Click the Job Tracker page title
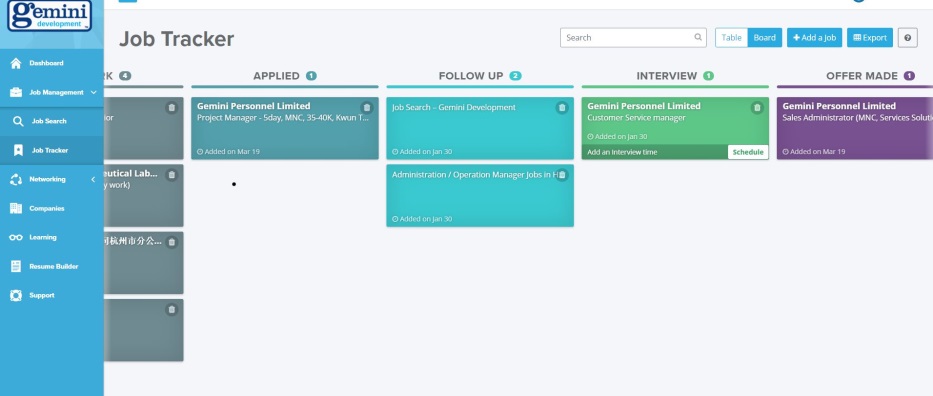Screen dimensions: 933x396 176,39
